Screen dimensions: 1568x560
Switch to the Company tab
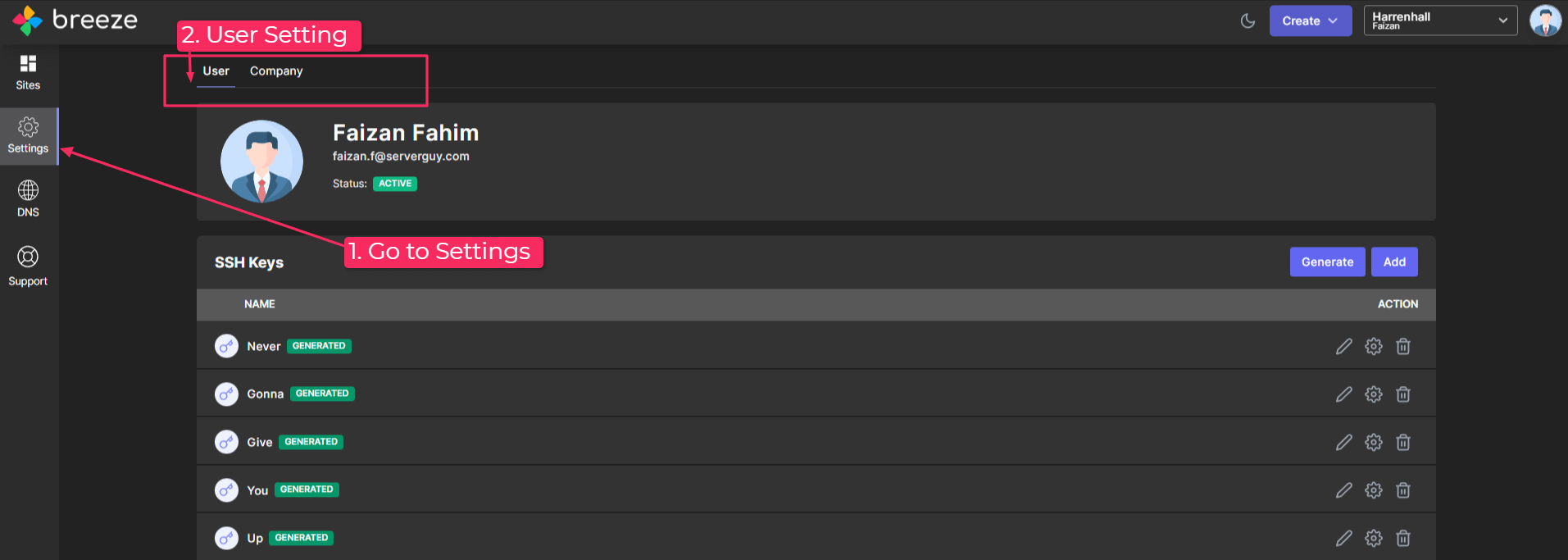(276, 71)
